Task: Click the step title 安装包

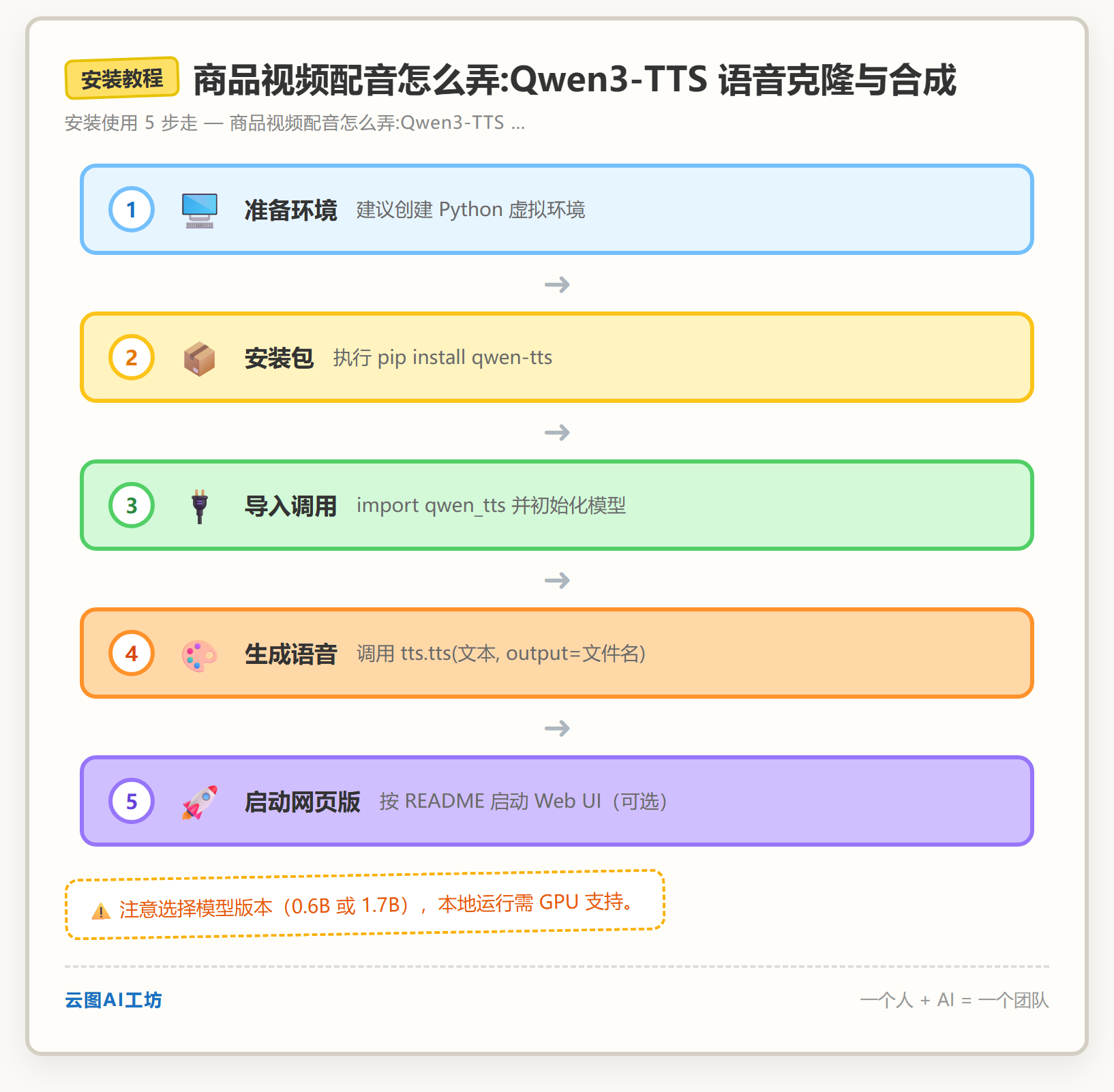Action: [x=280, y=358]
